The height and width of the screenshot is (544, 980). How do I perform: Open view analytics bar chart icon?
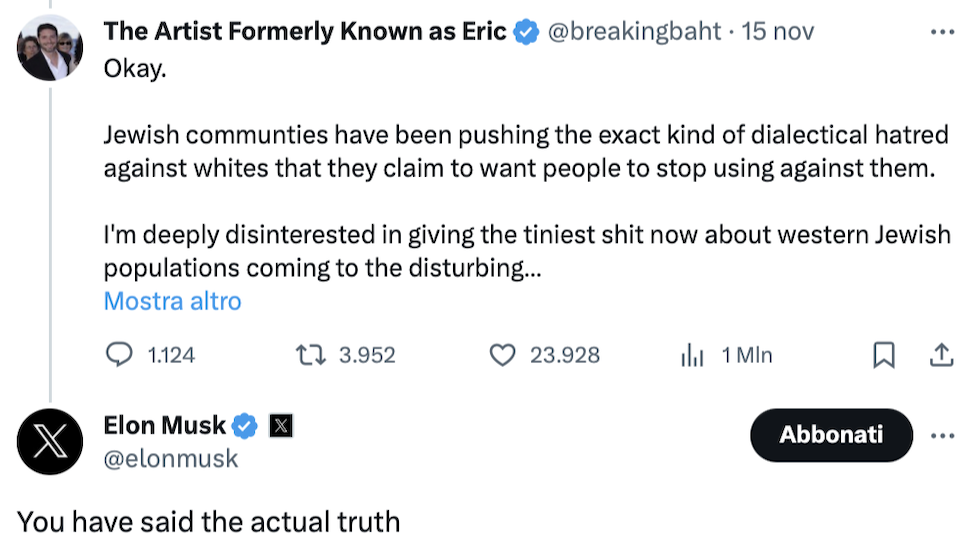692,355
